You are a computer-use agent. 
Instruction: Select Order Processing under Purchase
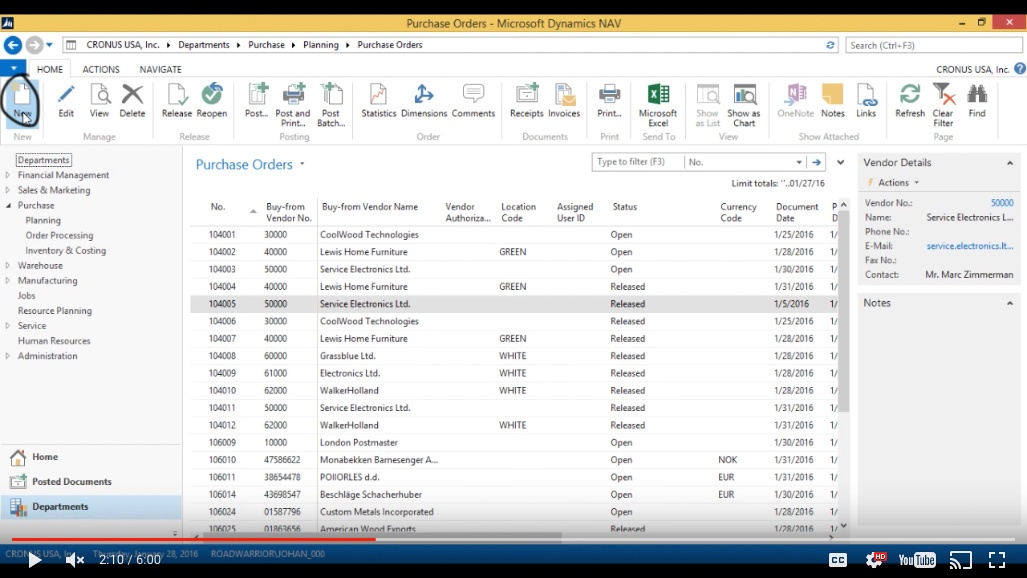pos(59,235)
